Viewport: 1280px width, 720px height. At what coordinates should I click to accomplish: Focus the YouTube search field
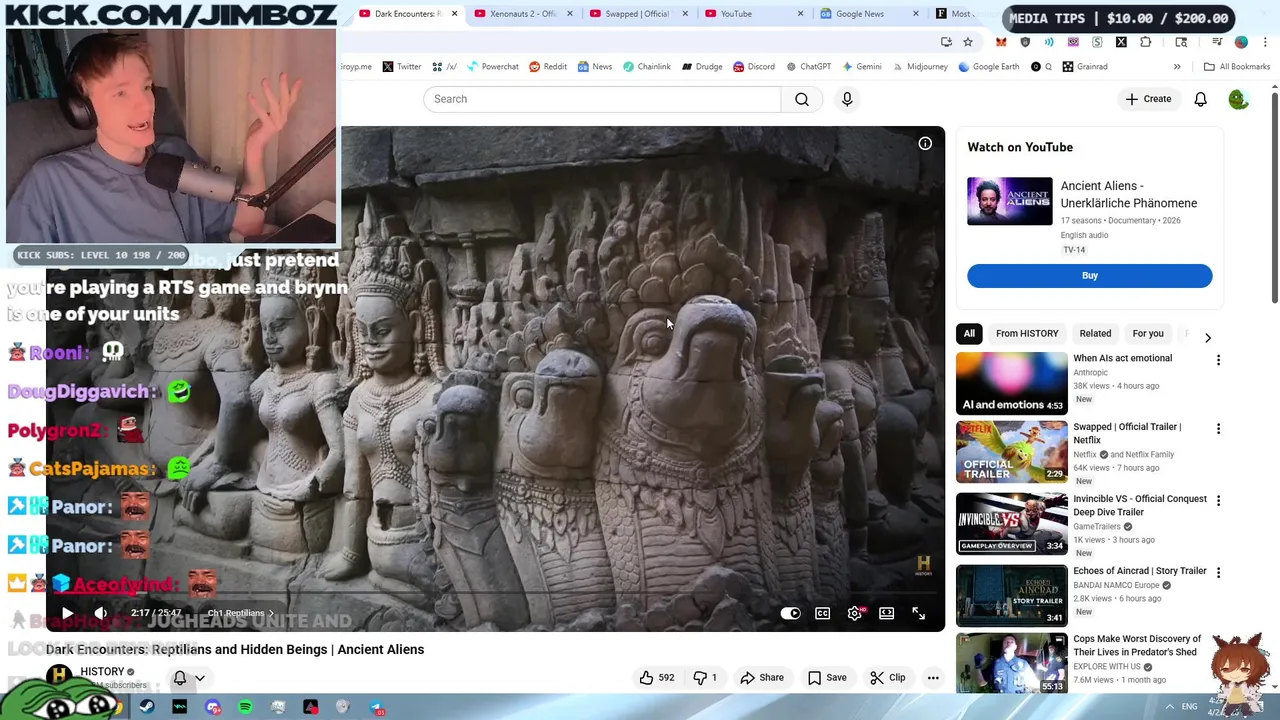(602, 99)
